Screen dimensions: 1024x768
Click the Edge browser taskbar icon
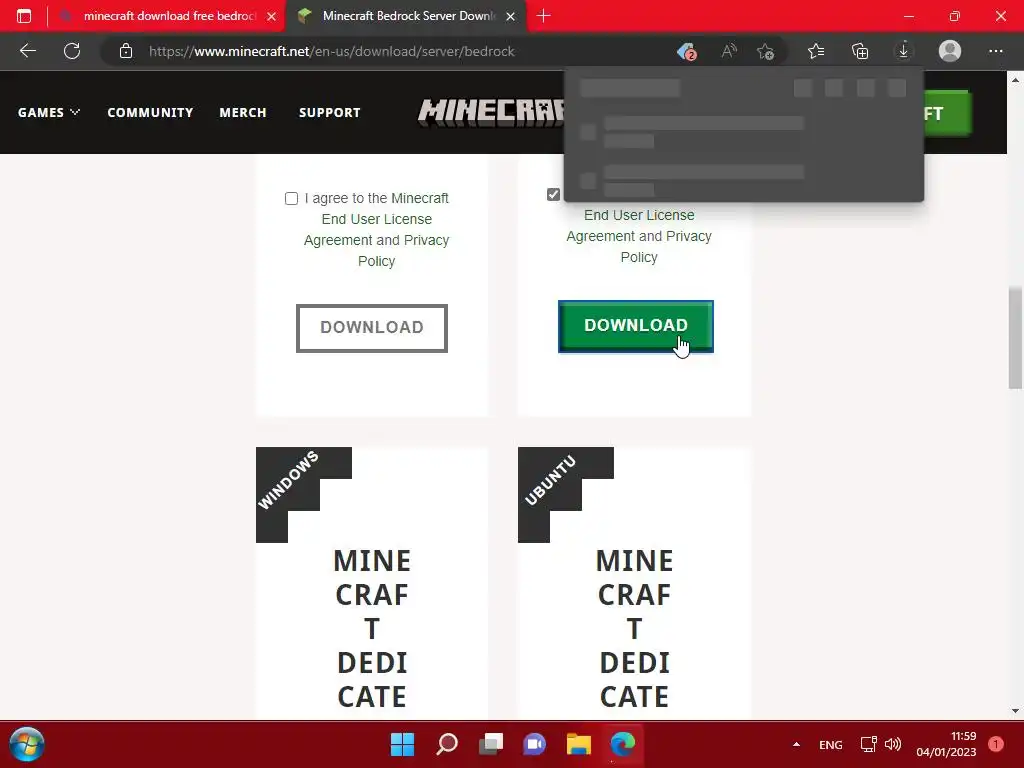click(x=622, y=744)
